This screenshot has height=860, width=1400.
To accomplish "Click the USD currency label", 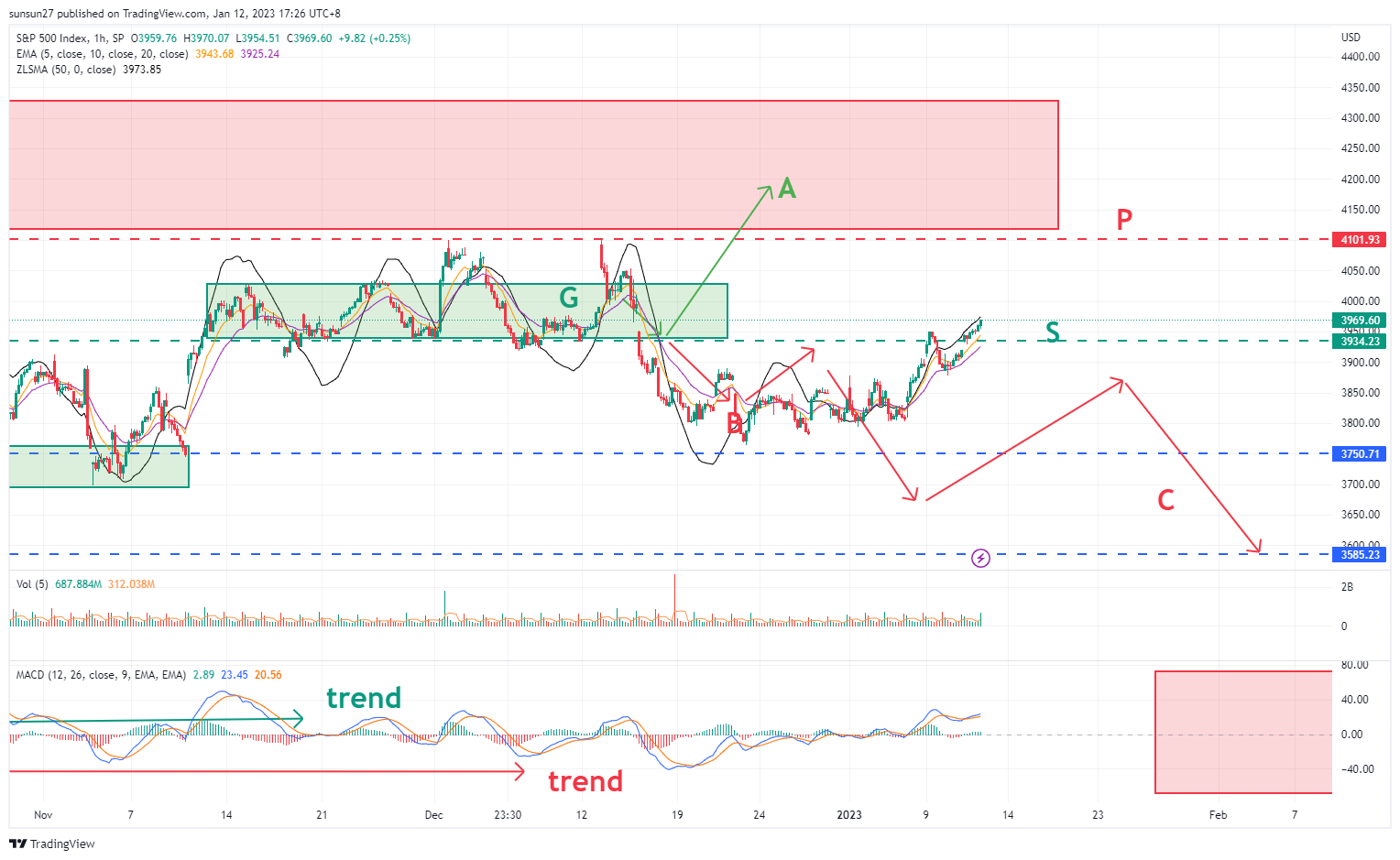I will click(1351, 38).
